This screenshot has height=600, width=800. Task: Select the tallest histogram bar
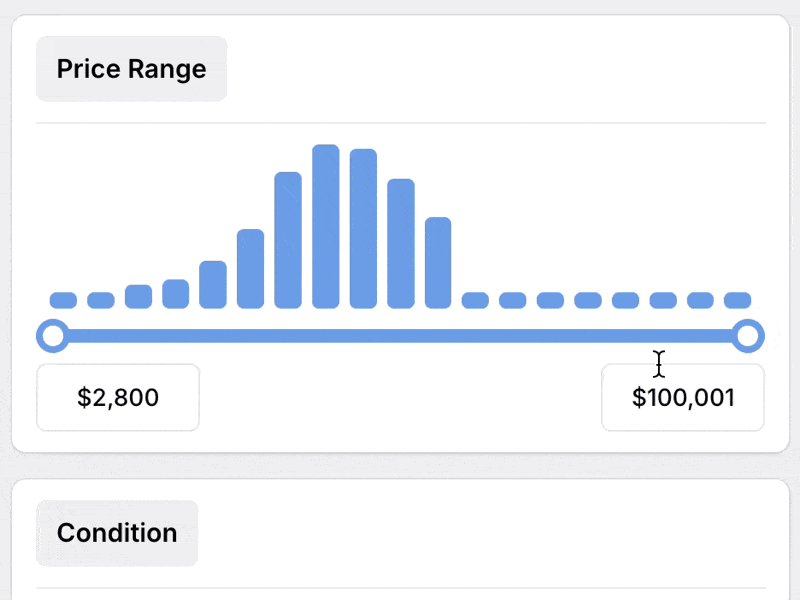point(326,227)
